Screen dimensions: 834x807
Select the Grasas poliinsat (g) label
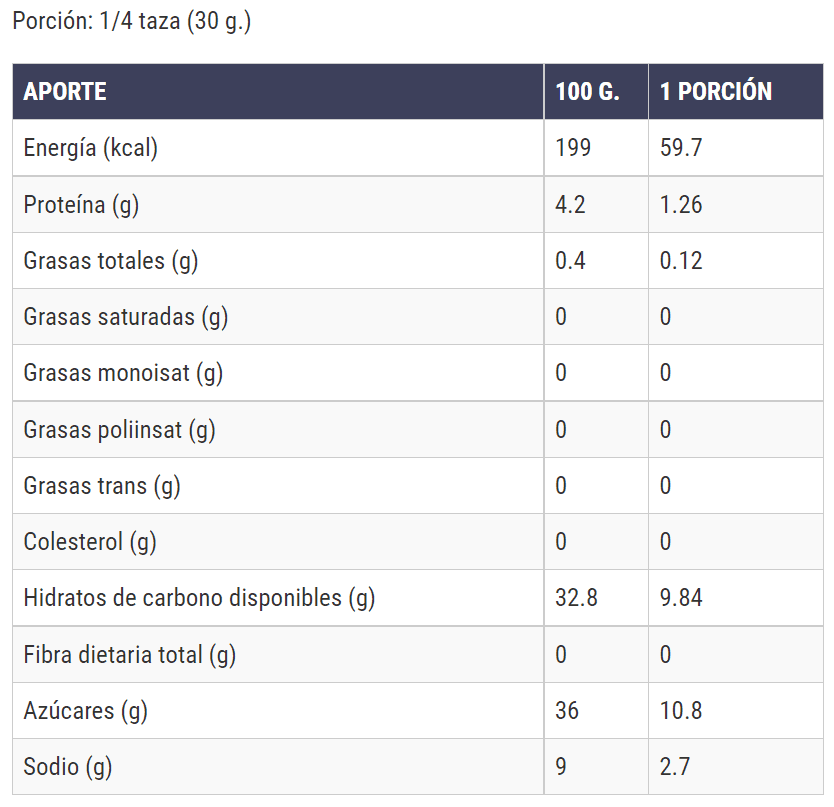[119, 430]
